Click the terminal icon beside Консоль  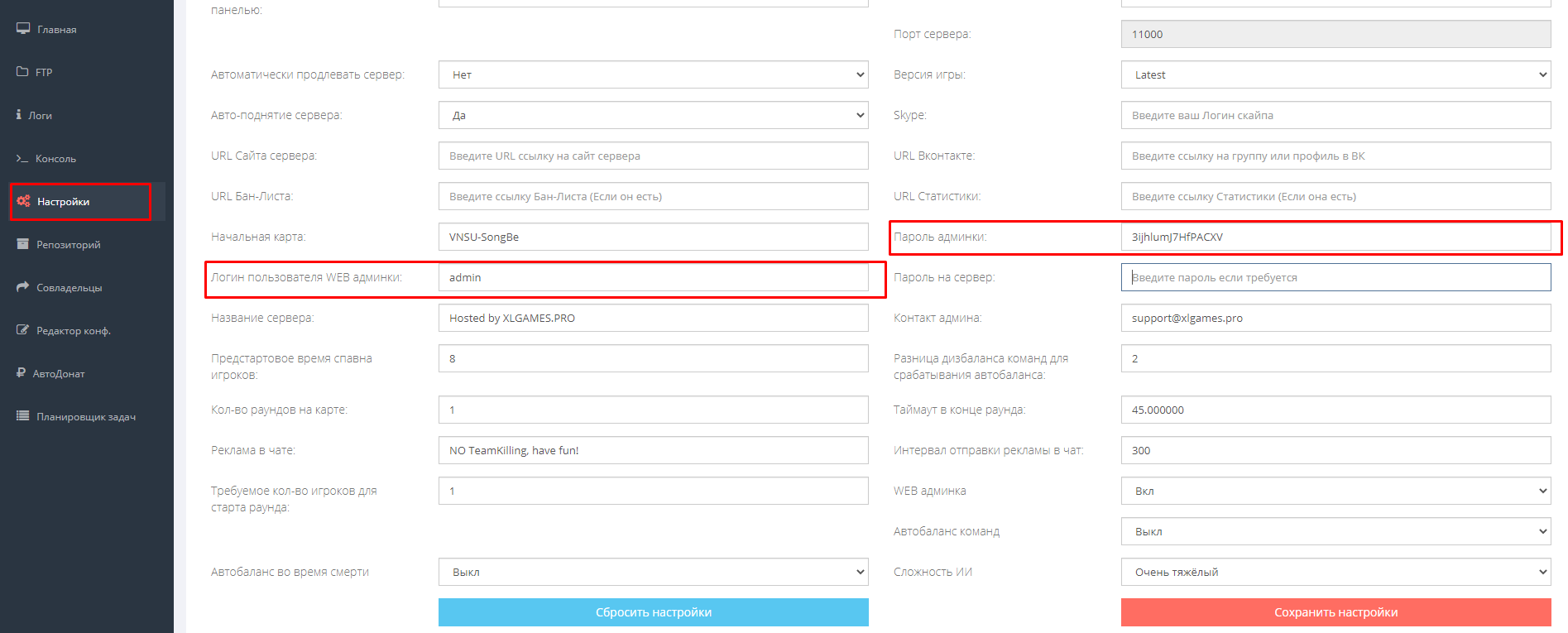click(x=22, y=158)
